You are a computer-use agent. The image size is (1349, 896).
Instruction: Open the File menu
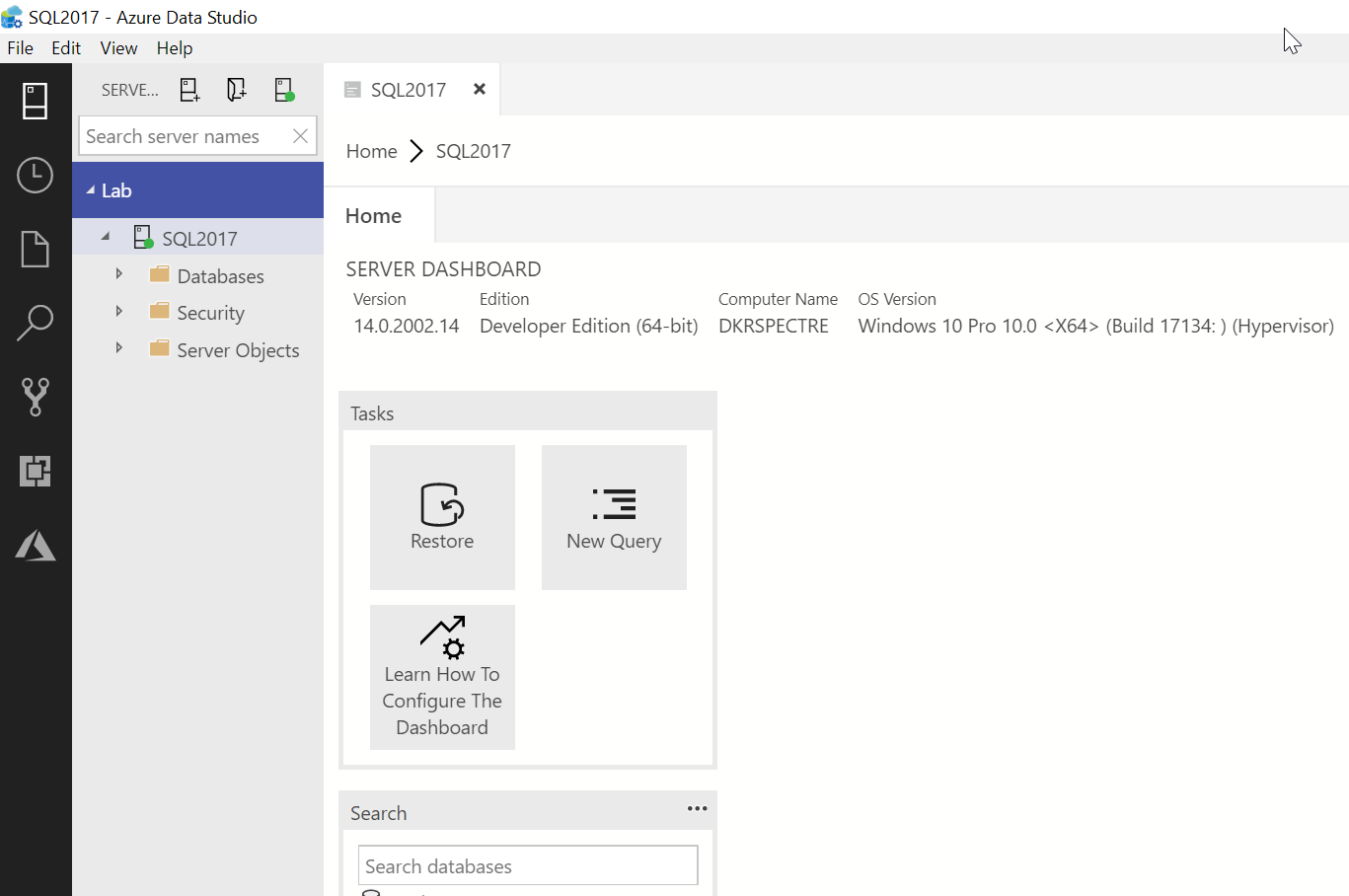click(x=20, y=48)
